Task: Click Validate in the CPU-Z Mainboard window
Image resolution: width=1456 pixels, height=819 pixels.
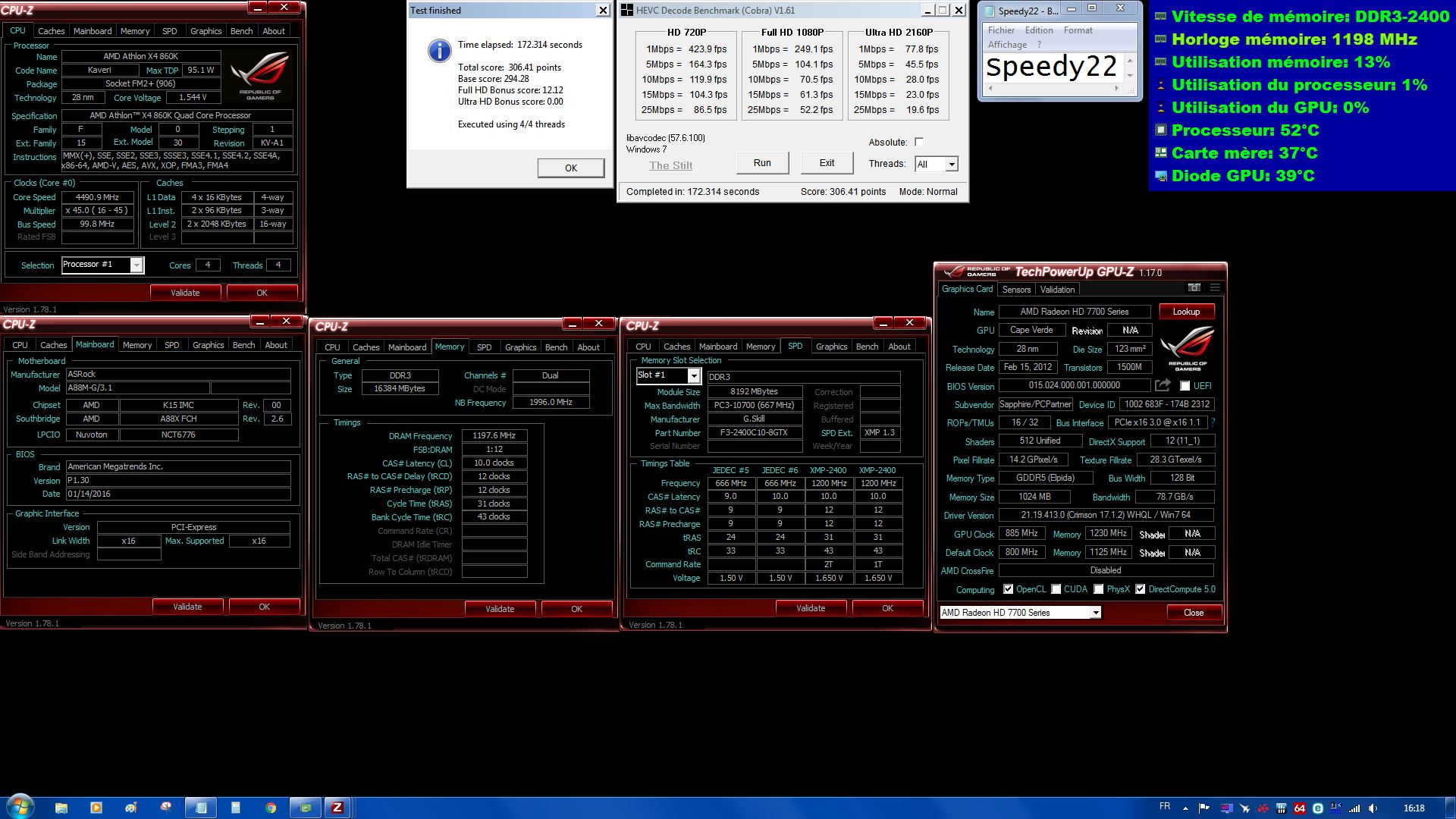Action: tap(187, 607)
